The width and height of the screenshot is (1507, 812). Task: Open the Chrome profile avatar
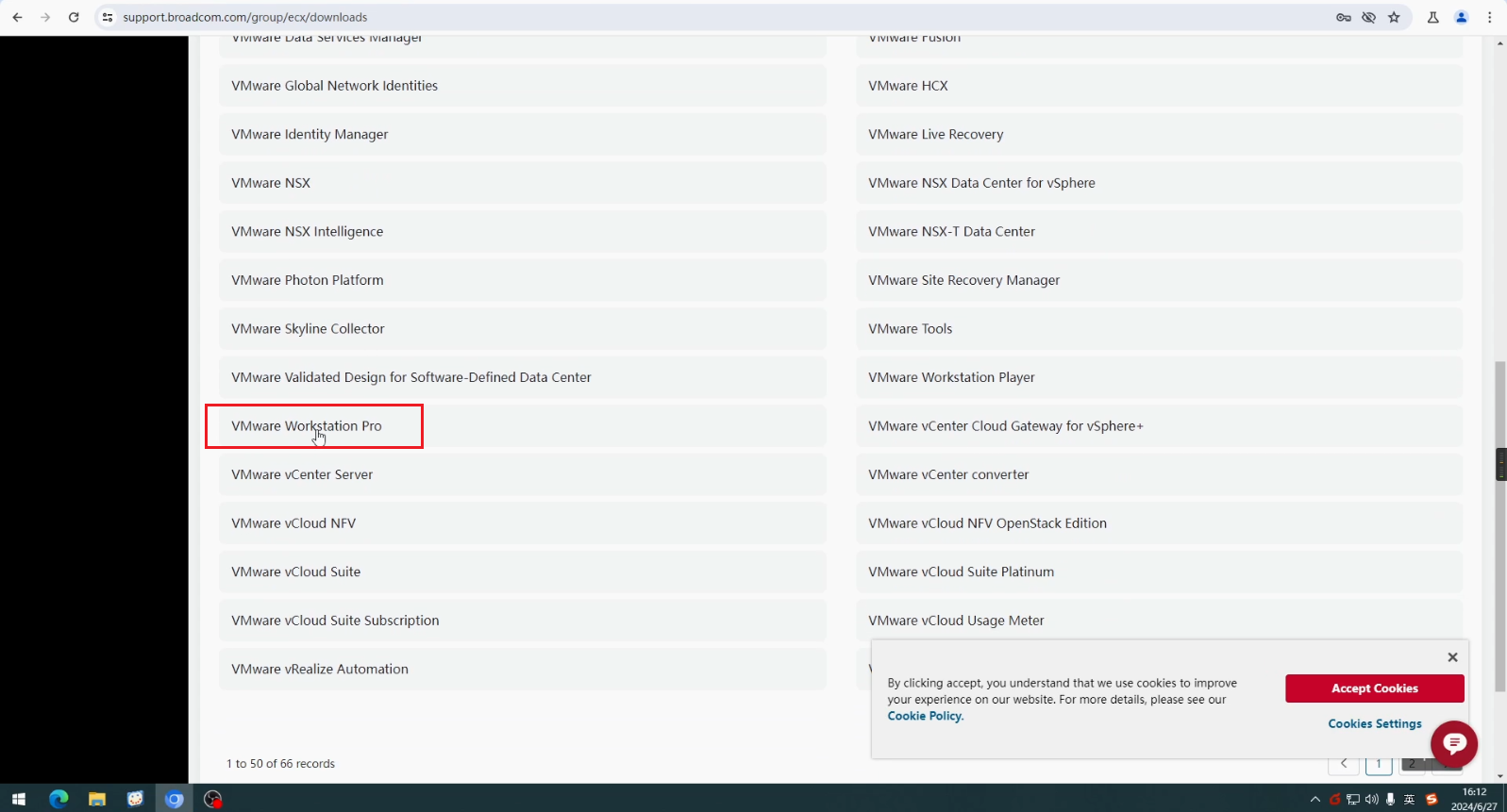[x=1462, y=17]
